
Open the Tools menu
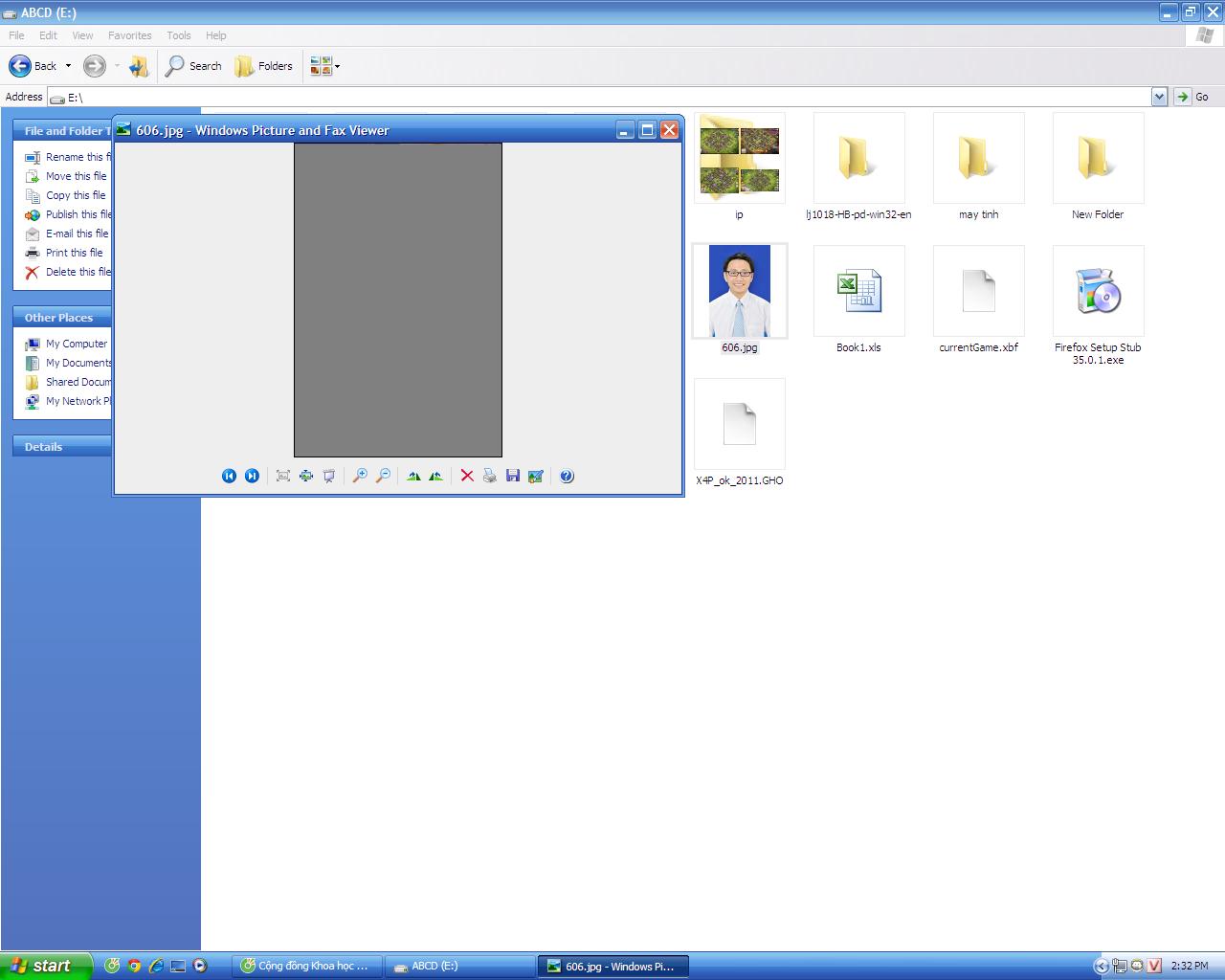click(179, 35)
